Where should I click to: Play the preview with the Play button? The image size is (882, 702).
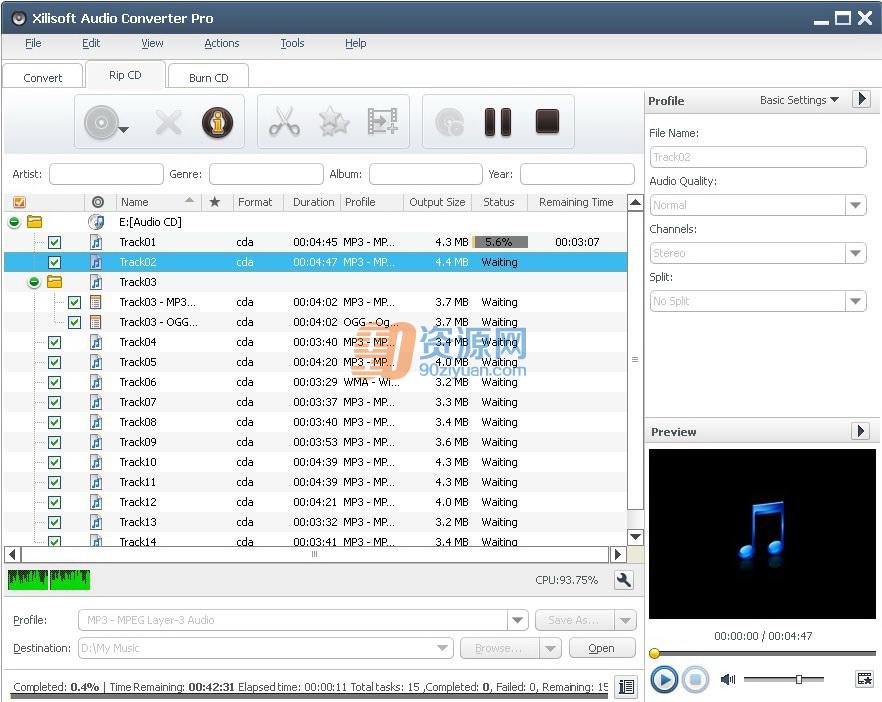pos(664,680)
